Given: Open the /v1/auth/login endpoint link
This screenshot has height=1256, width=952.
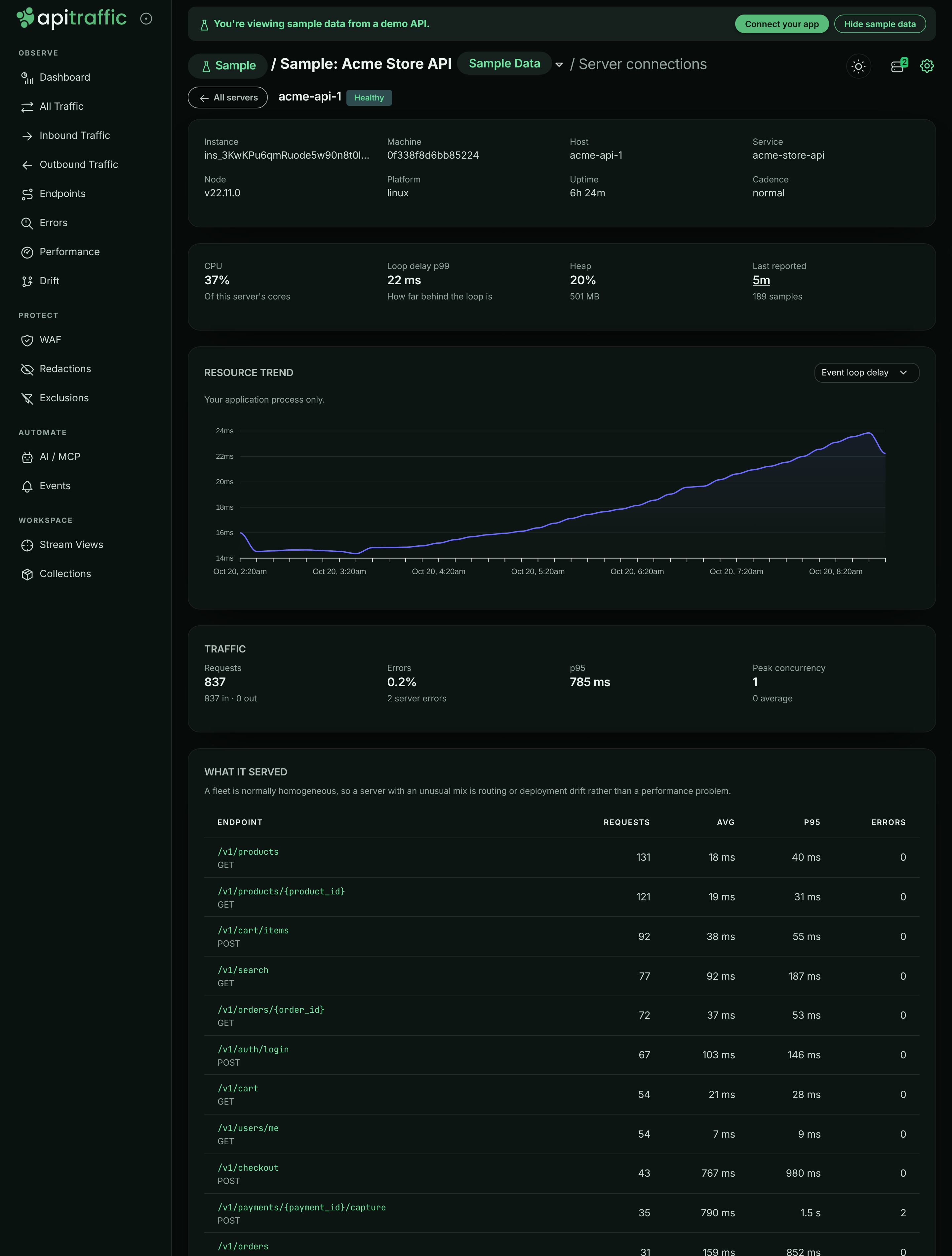Looking at the screenshot, I should [x=253, y=1049].
